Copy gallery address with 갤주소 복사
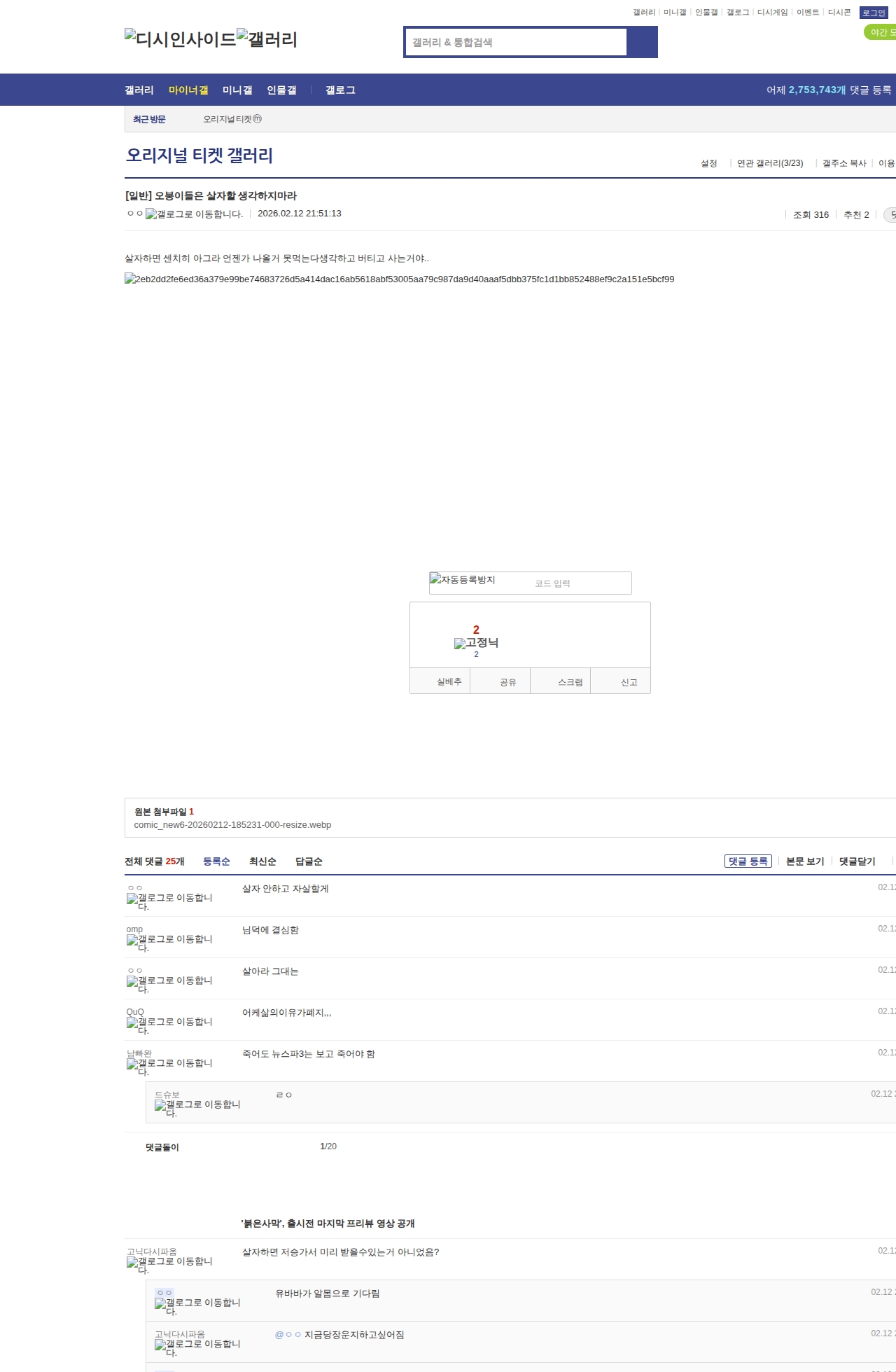896x1372 pixels. point(844,163)
